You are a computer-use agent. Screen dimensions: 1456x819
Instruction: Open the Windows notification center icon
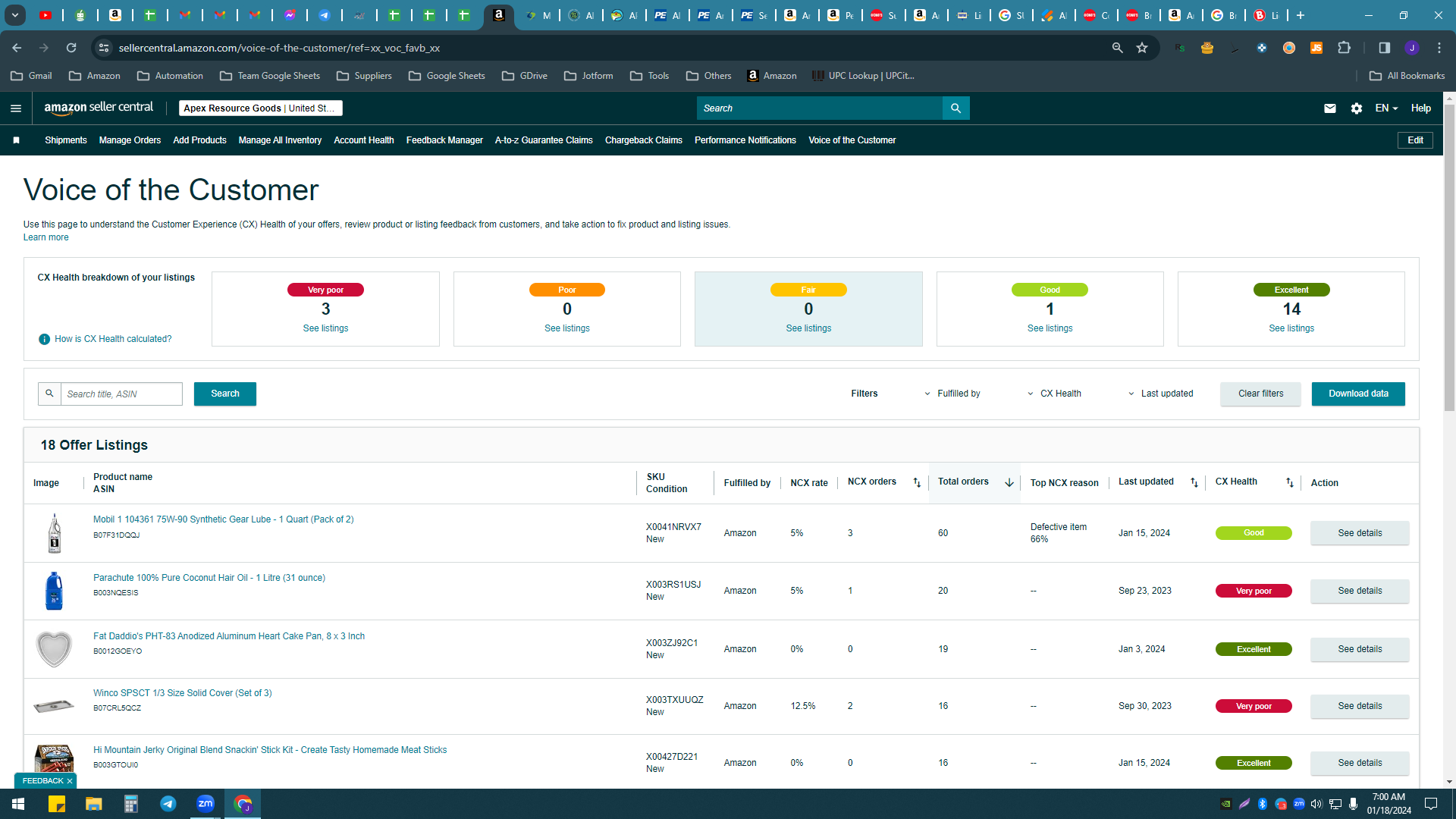1431,804
